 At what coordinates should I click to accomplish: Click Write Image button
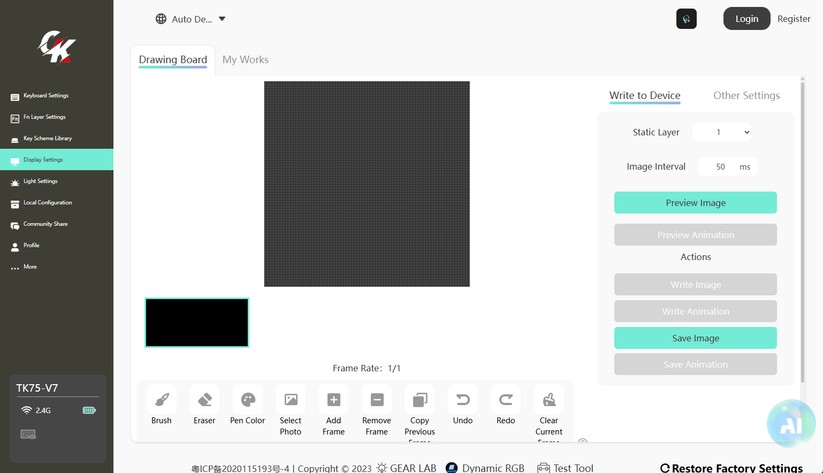click(695, 285)
